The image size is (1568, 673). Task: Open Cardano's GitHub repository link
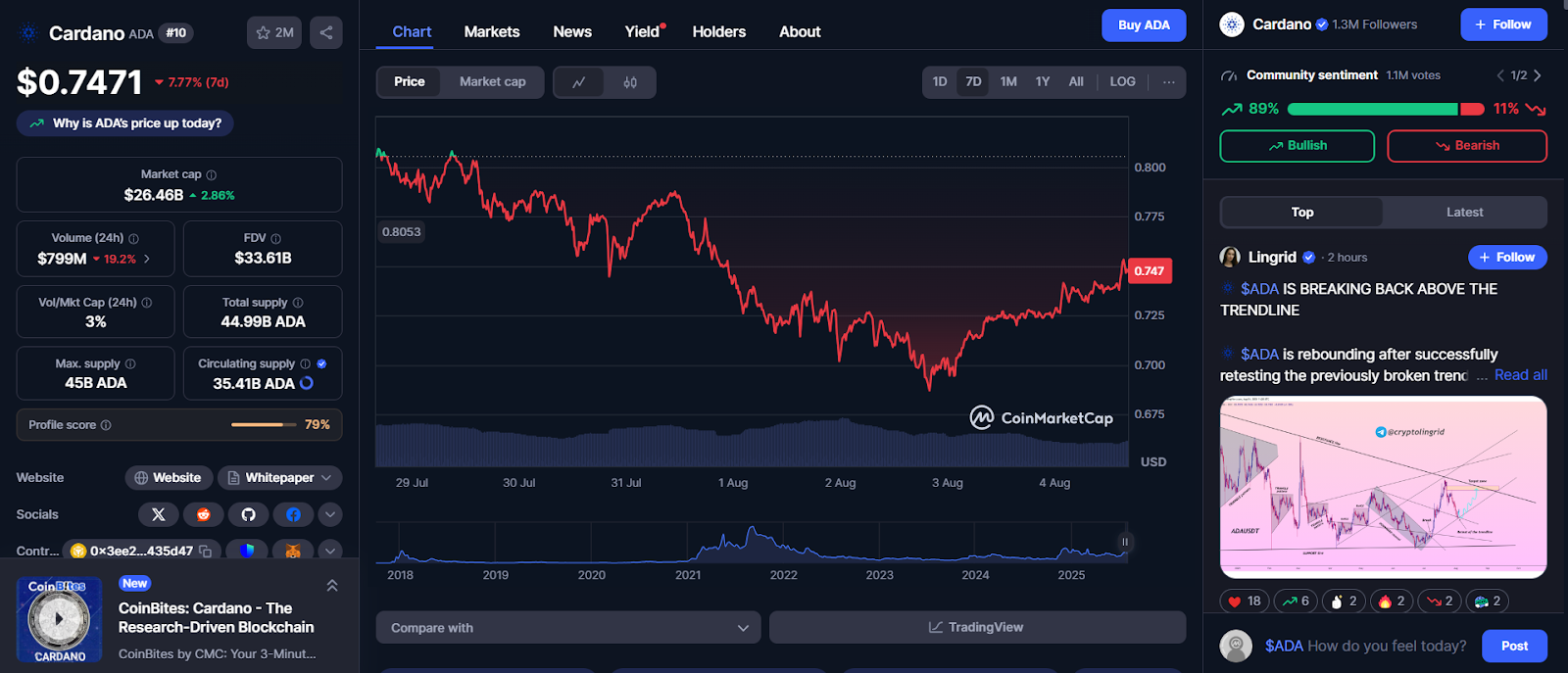[x=249, y=514]
